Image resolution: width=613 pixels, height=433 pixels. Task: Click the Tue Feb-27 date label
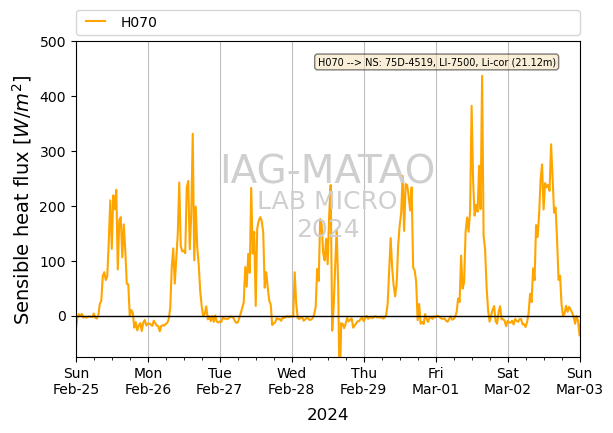[x=219, y=381]
